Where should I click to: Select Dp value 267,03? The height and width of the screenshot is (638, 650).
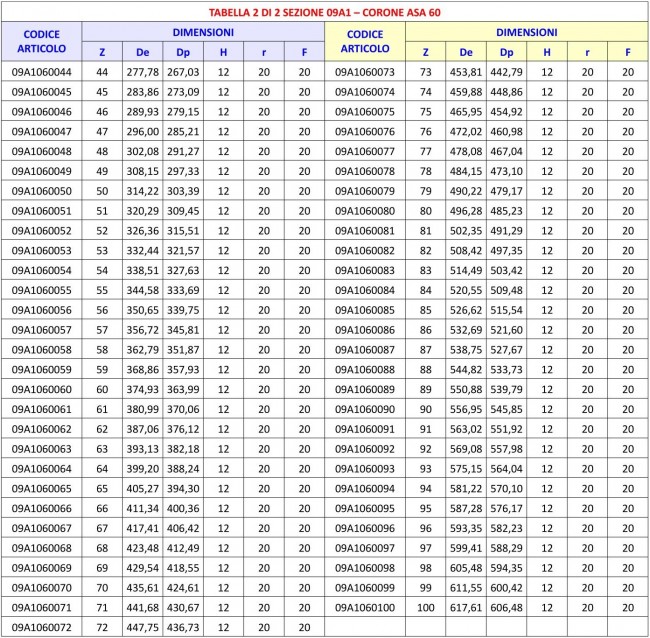point(183,72)
